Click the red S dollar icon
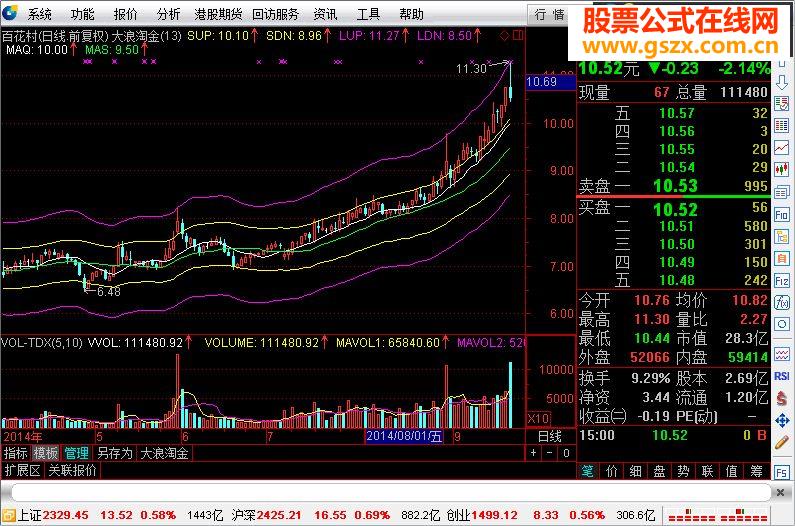 [x=781, y=398]
